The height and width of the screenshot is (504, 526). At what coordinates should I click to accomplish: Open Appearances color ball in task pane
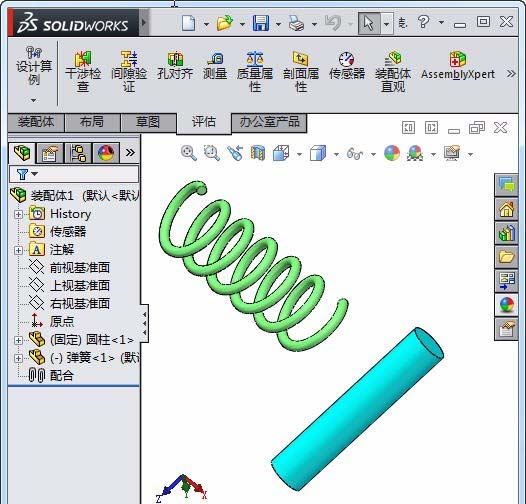coord(506,305)
